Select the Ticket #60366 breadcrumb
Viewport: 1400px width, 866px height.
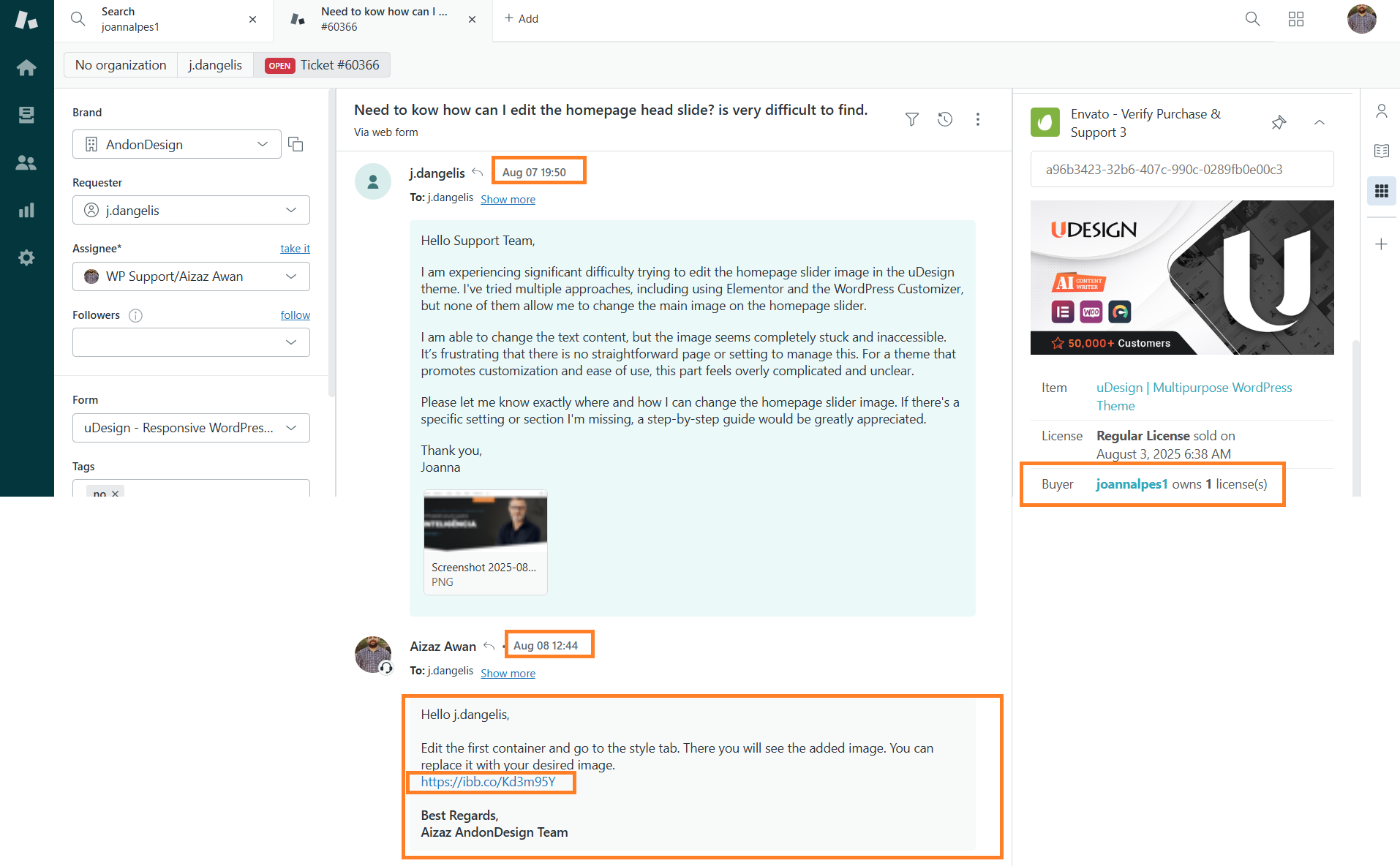click(322, 65)
